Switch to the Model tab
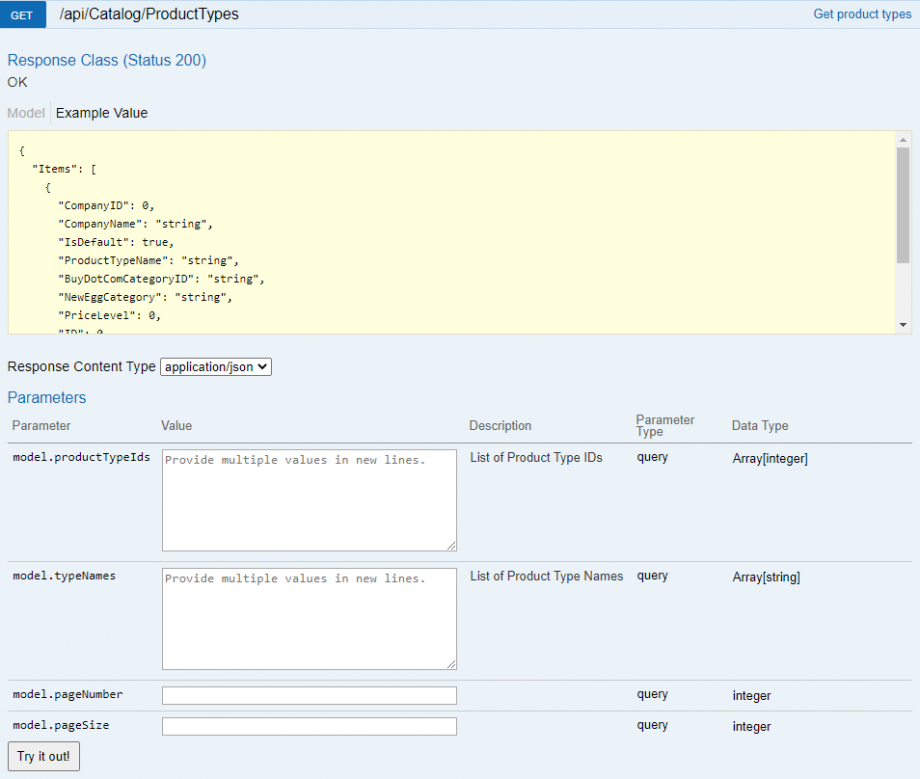The height and width of the screenshot is (779, 920). tap(25, 112)
